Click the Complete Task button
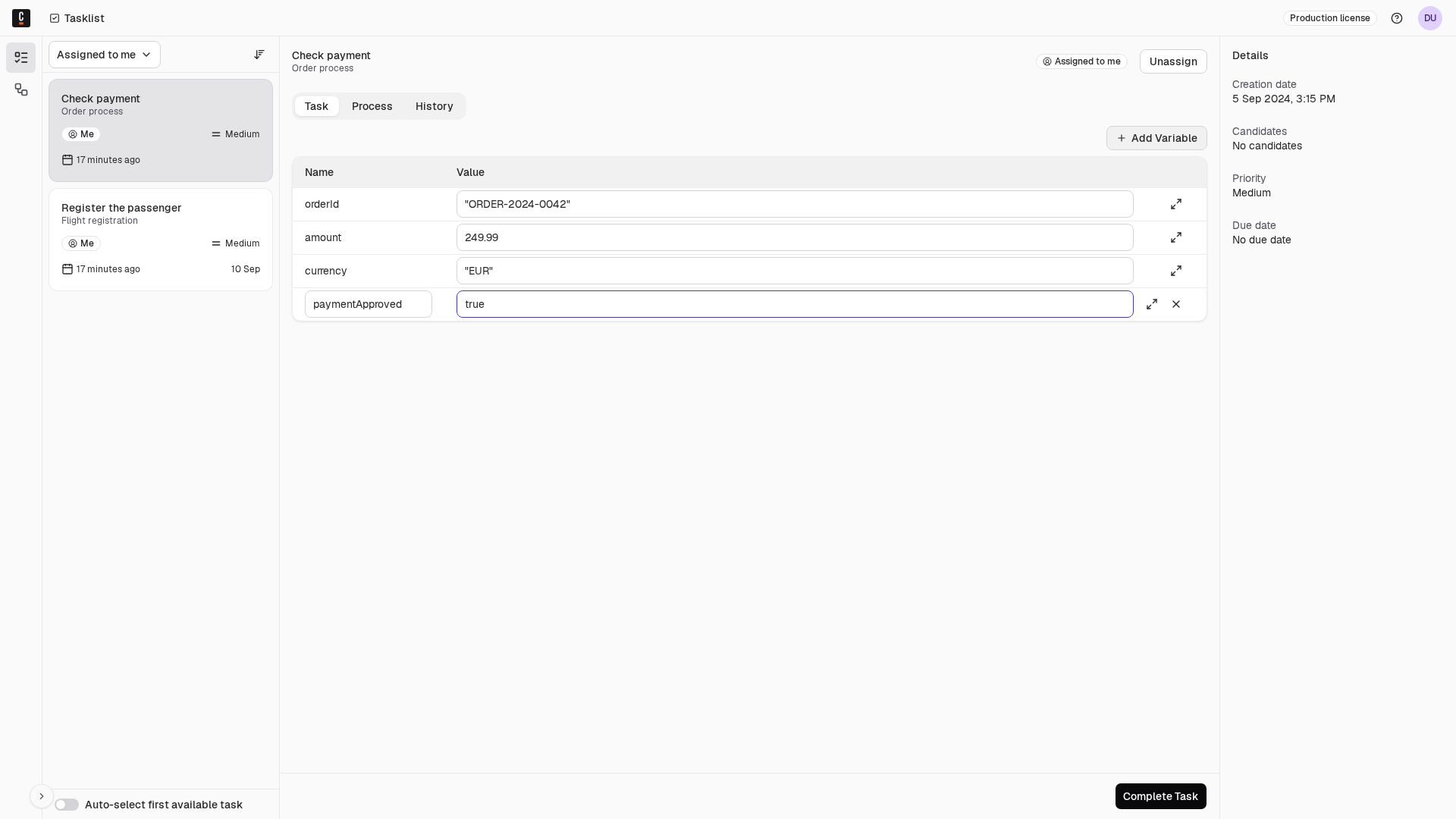1456x819 pixels. tap(1160, 796)
